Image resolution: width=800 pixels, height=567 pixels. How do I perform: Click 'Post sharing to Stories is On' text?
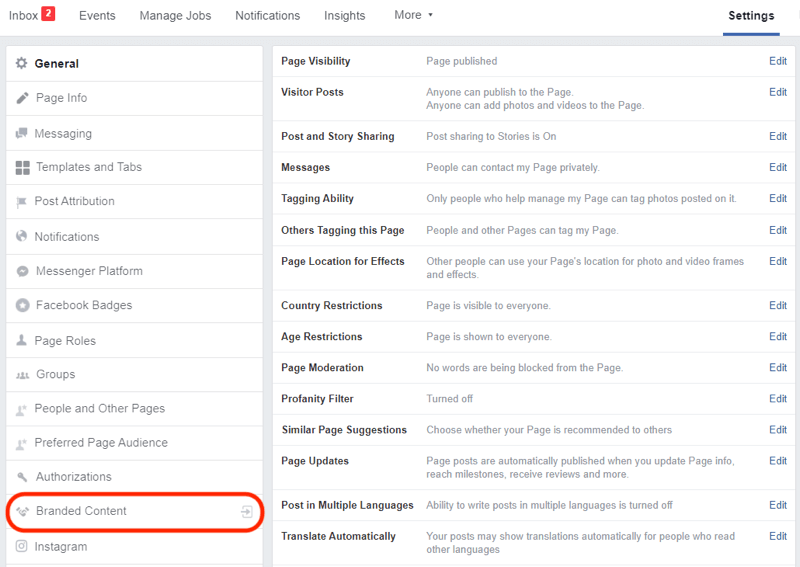(x=491, y=137)
